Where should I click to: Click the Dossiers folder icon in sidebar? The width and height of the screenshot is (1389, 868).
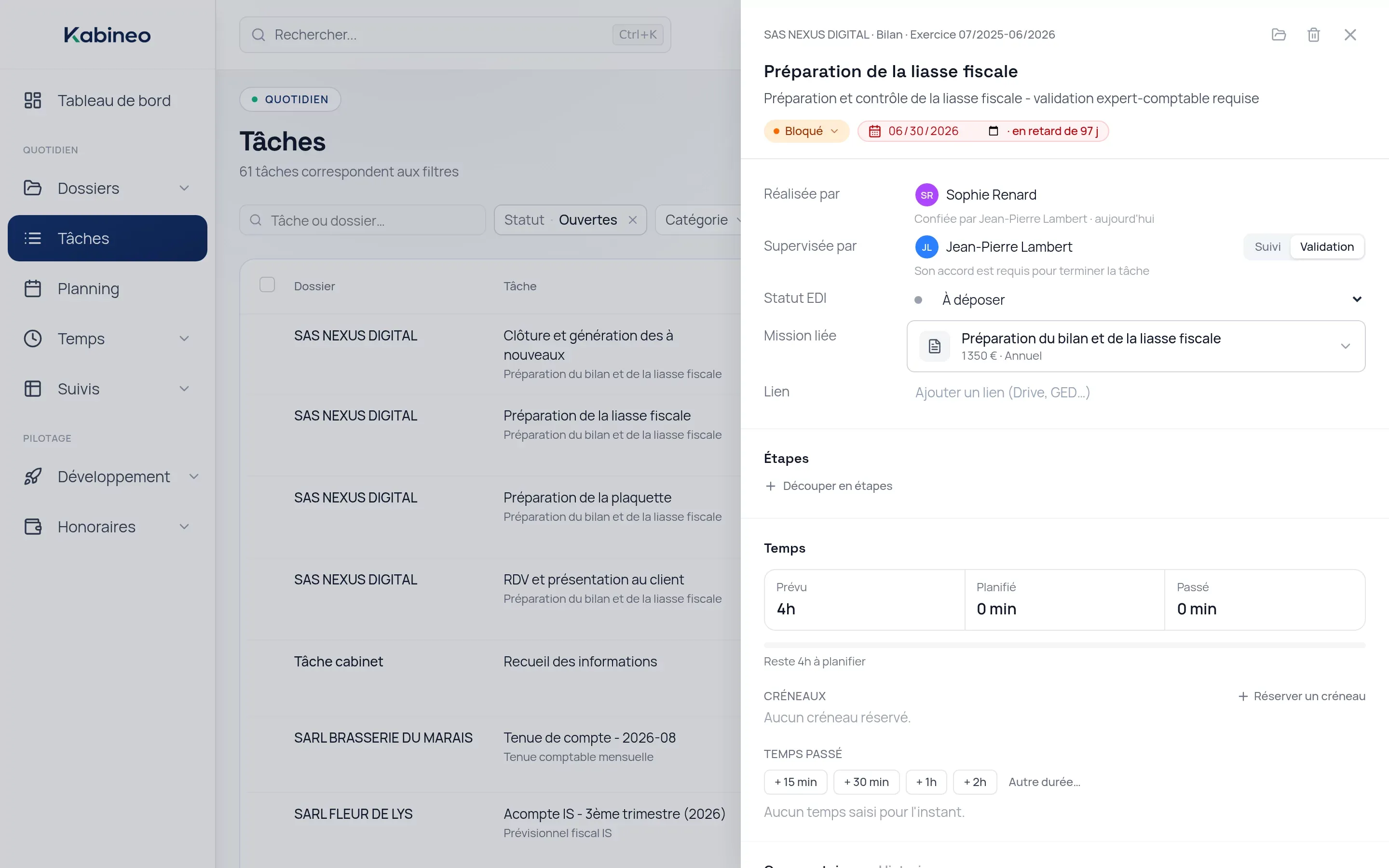(33, 188)
